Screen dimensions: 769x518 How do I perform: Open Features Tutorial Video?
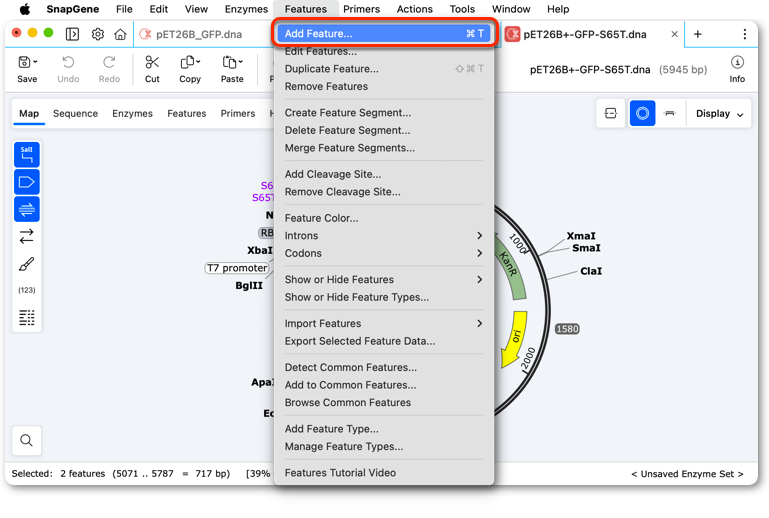pos(384,473)
